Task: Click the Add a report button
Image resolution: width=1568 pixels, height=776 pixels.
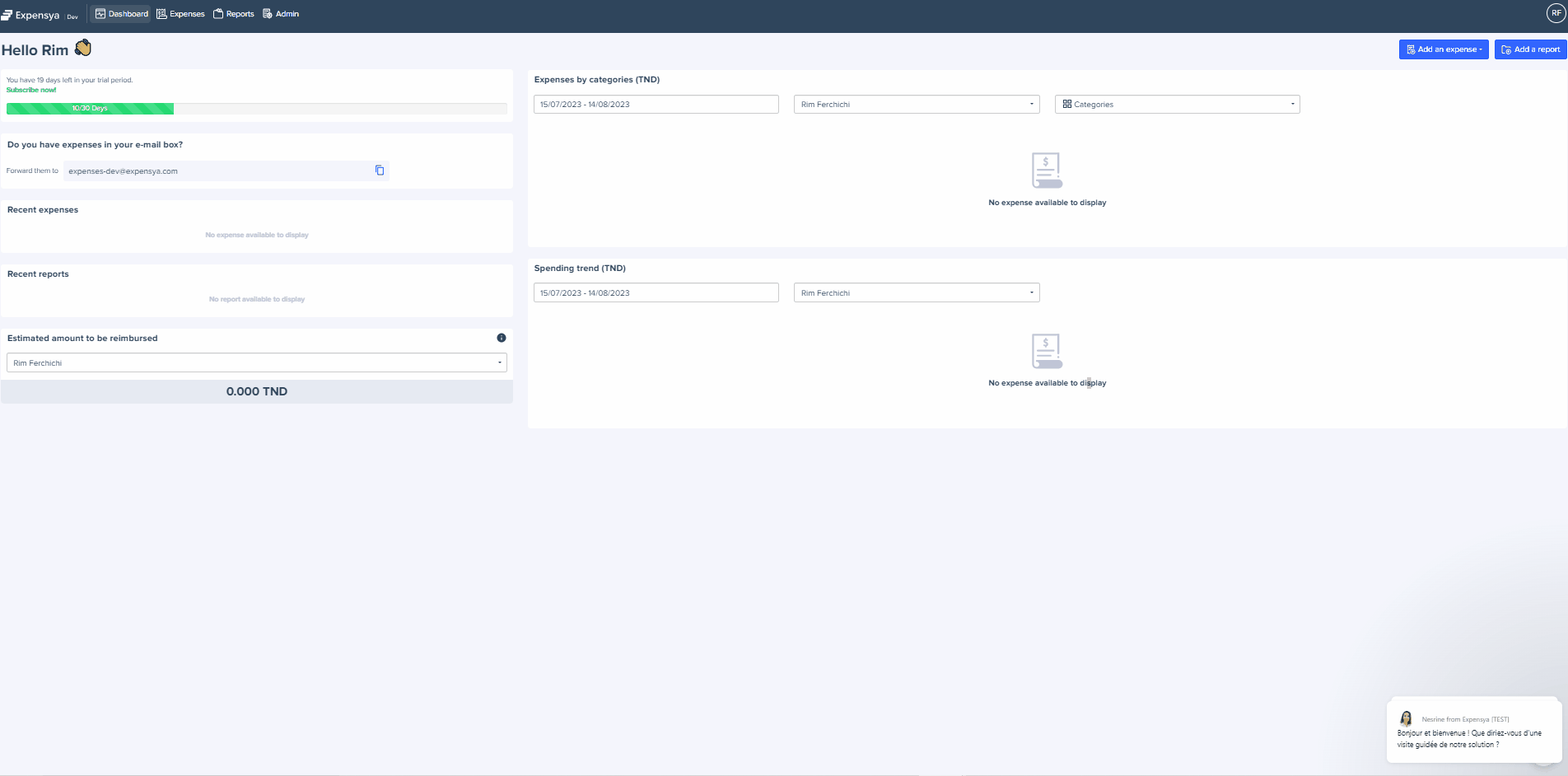Action: (x=1530, y=49)
